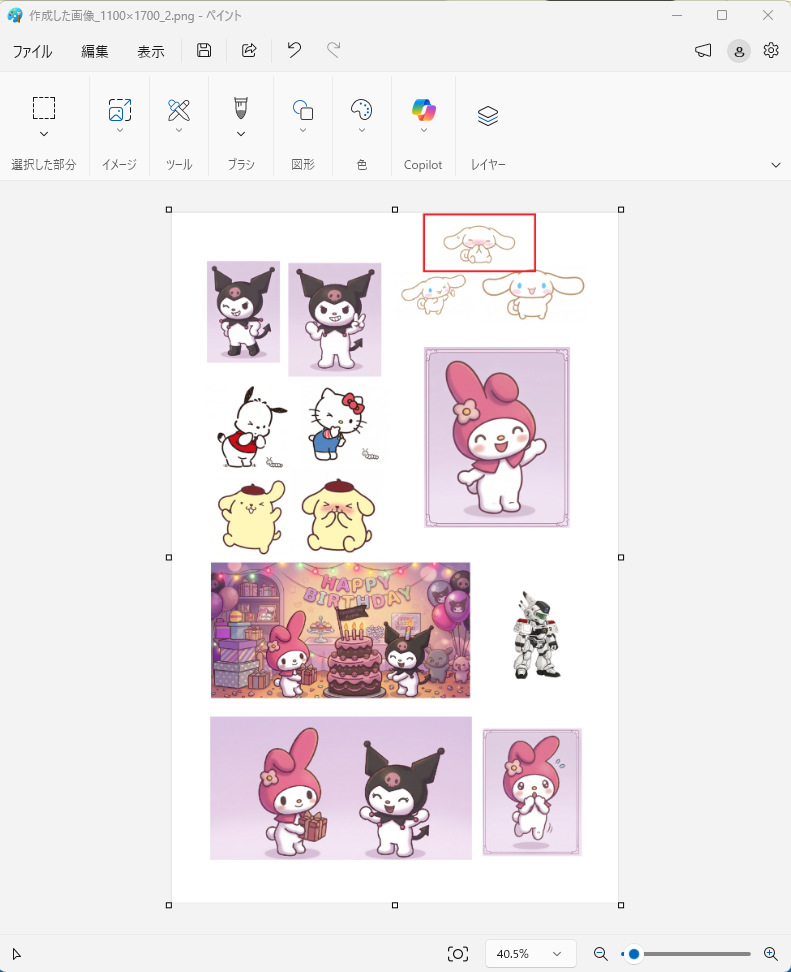Screen dimensions: 791x972
Task: Click the 色 color palette icon
Action: pos(361,110)
